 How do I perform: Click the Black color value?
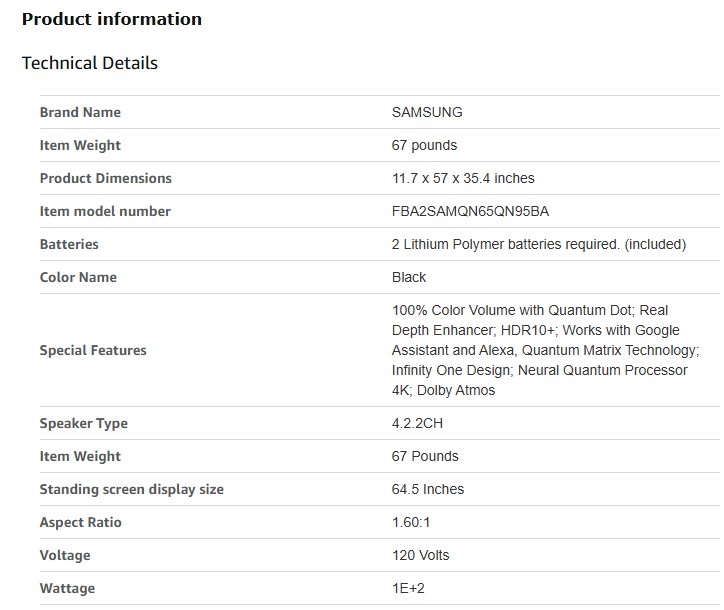409,277
